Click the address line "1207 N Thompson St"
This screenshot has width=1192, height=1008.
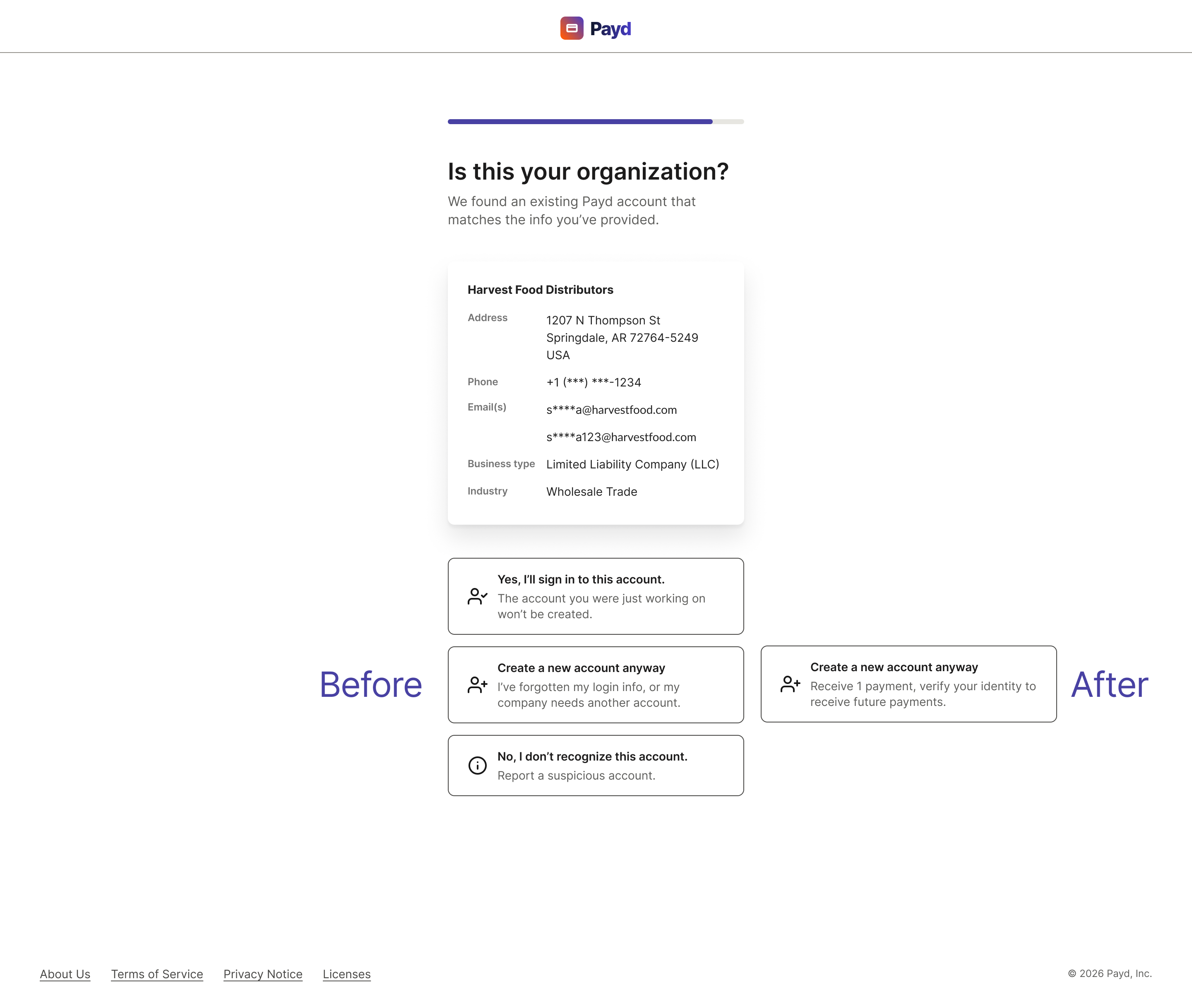[x=603, y=321]
